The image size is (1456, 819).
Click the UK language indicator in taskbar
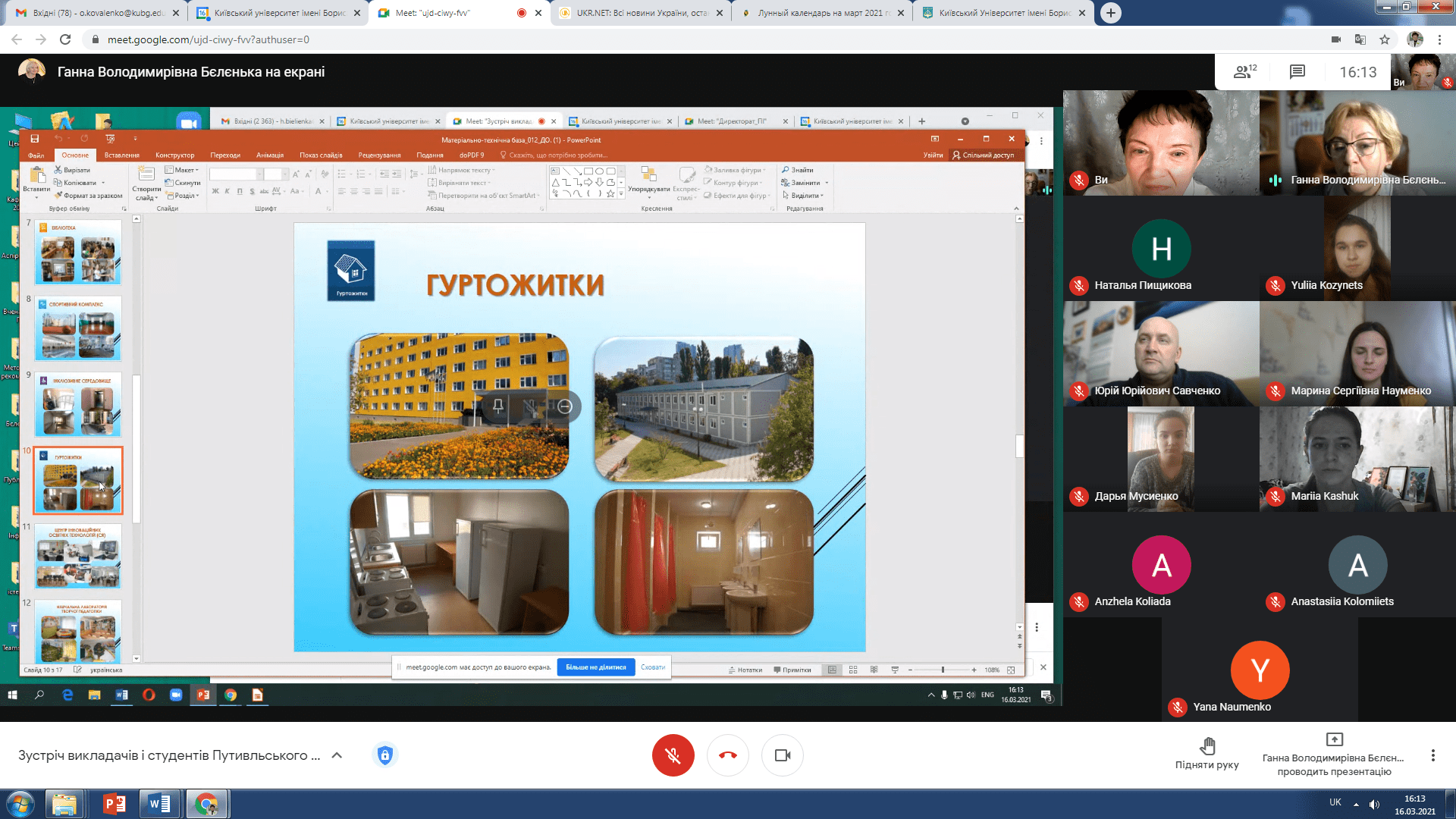pyautogui.click(x=1335, y=802)
